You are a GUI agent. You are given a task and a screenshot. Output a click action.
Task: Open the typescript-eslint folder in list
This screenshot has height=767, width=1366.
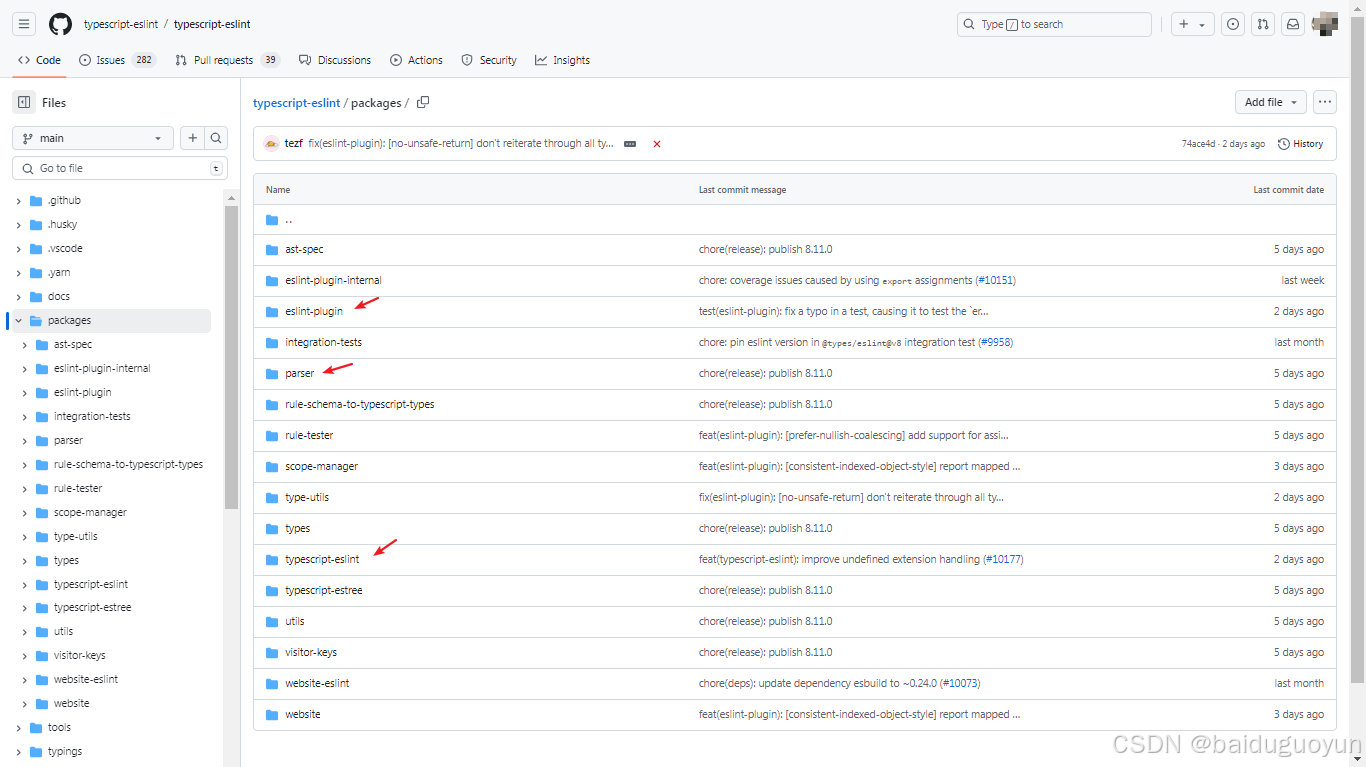click(322, 559)
